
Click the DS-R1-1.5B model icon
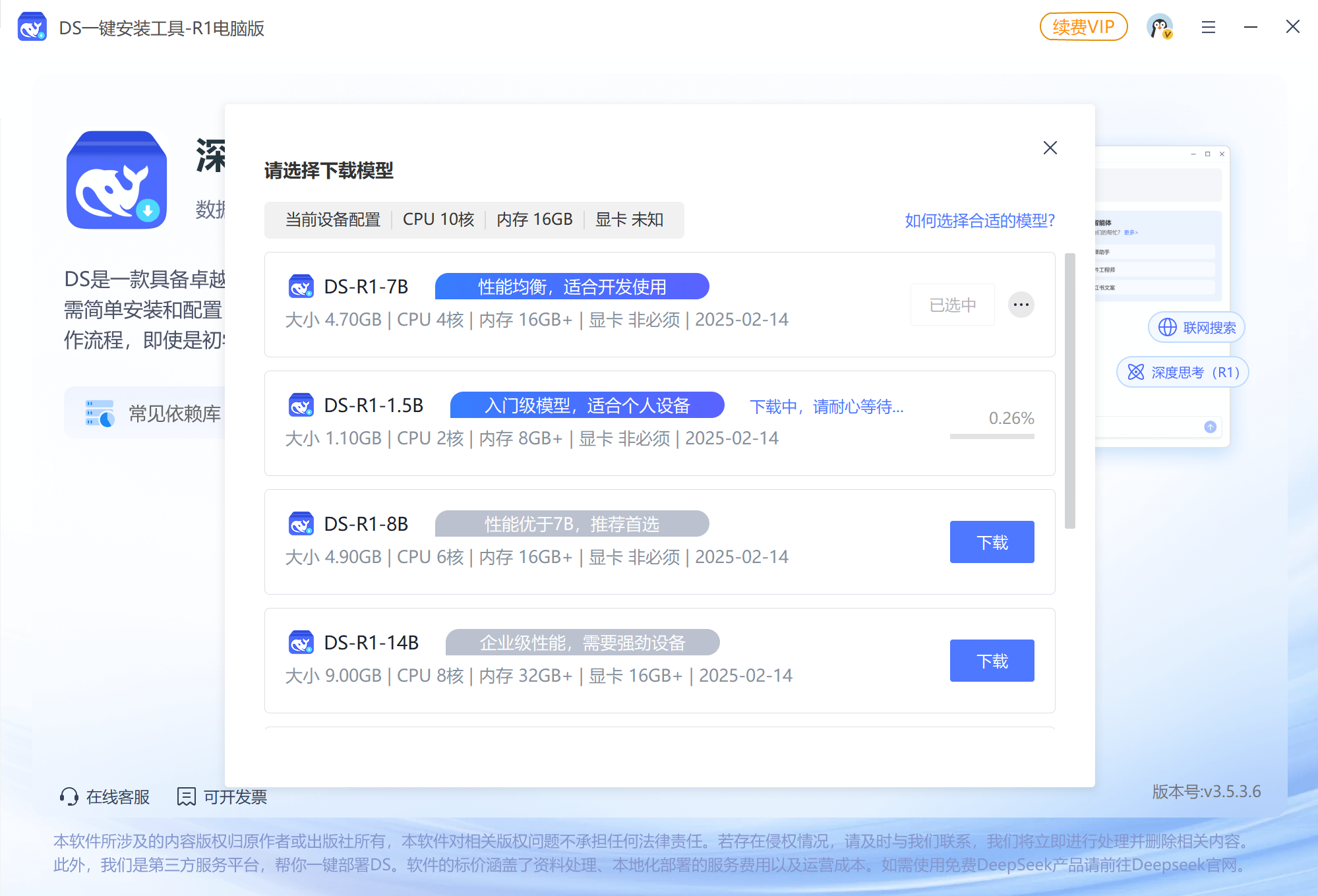coord(301,405)
